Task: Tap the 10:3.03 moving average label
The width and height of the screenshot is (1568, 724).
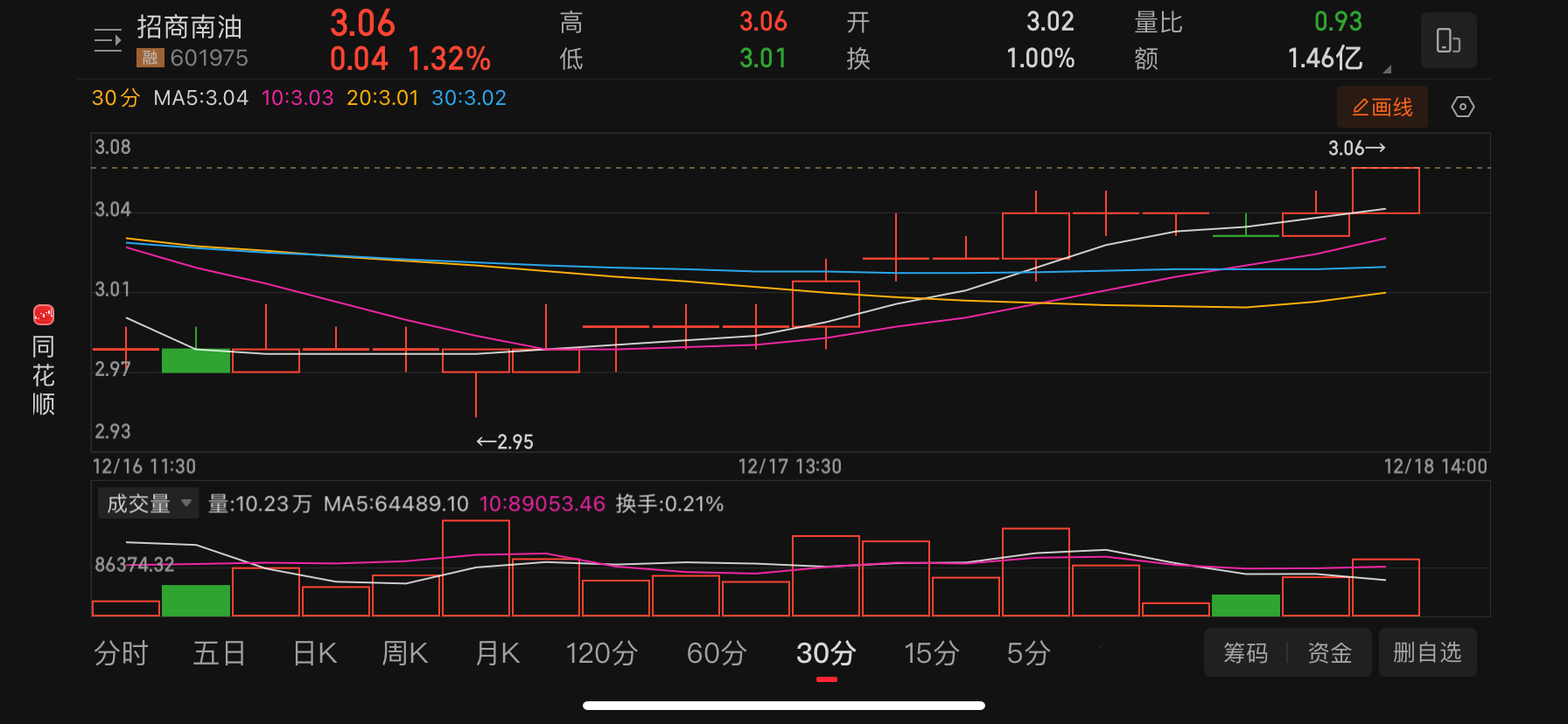Action: coord(297,98)
